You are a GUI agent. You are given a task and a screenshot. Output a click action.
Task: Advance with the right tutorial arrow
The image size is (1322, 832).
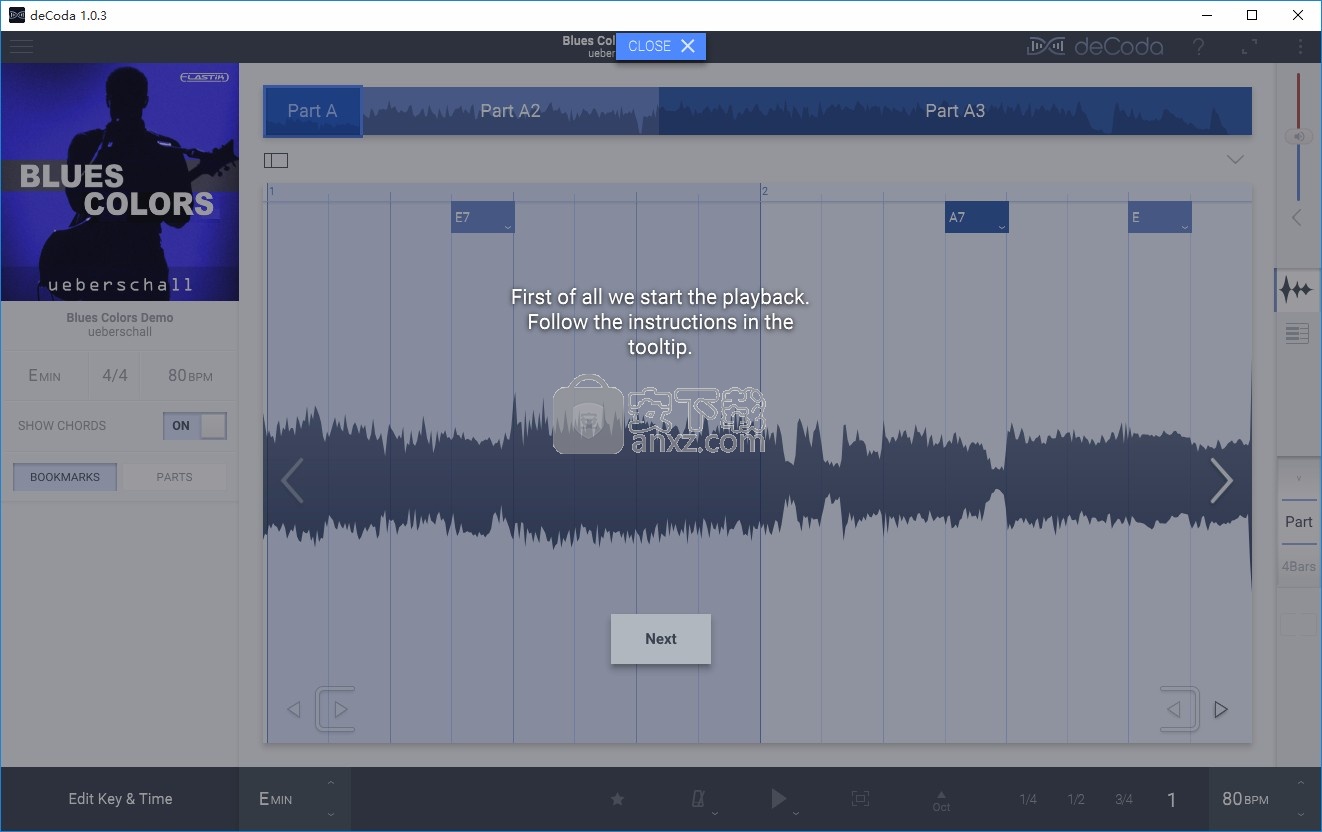pyautogui.click(x=1221, y=481)
